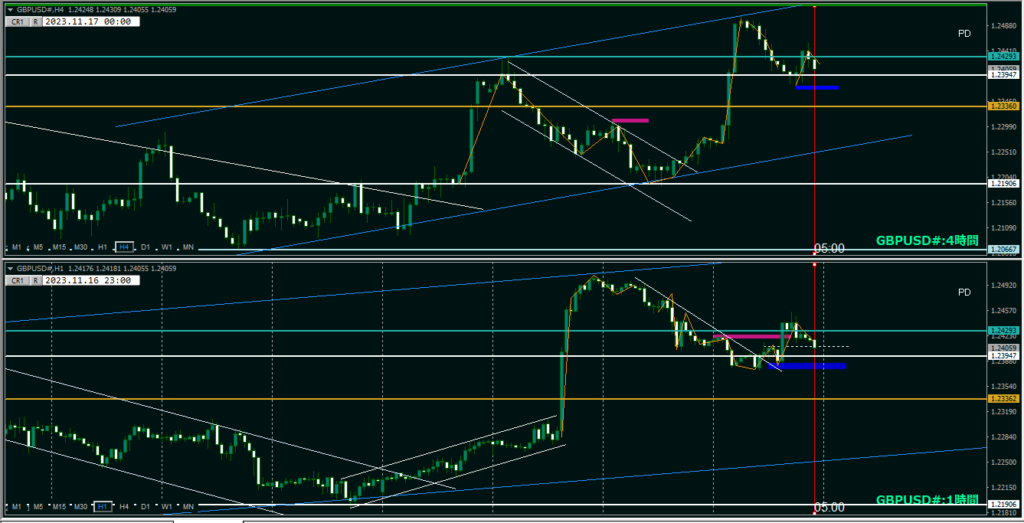Click 1.24293 price tag on upper chart
1024x523 pixels.
pyautogui.click(x=1002, y=57)
